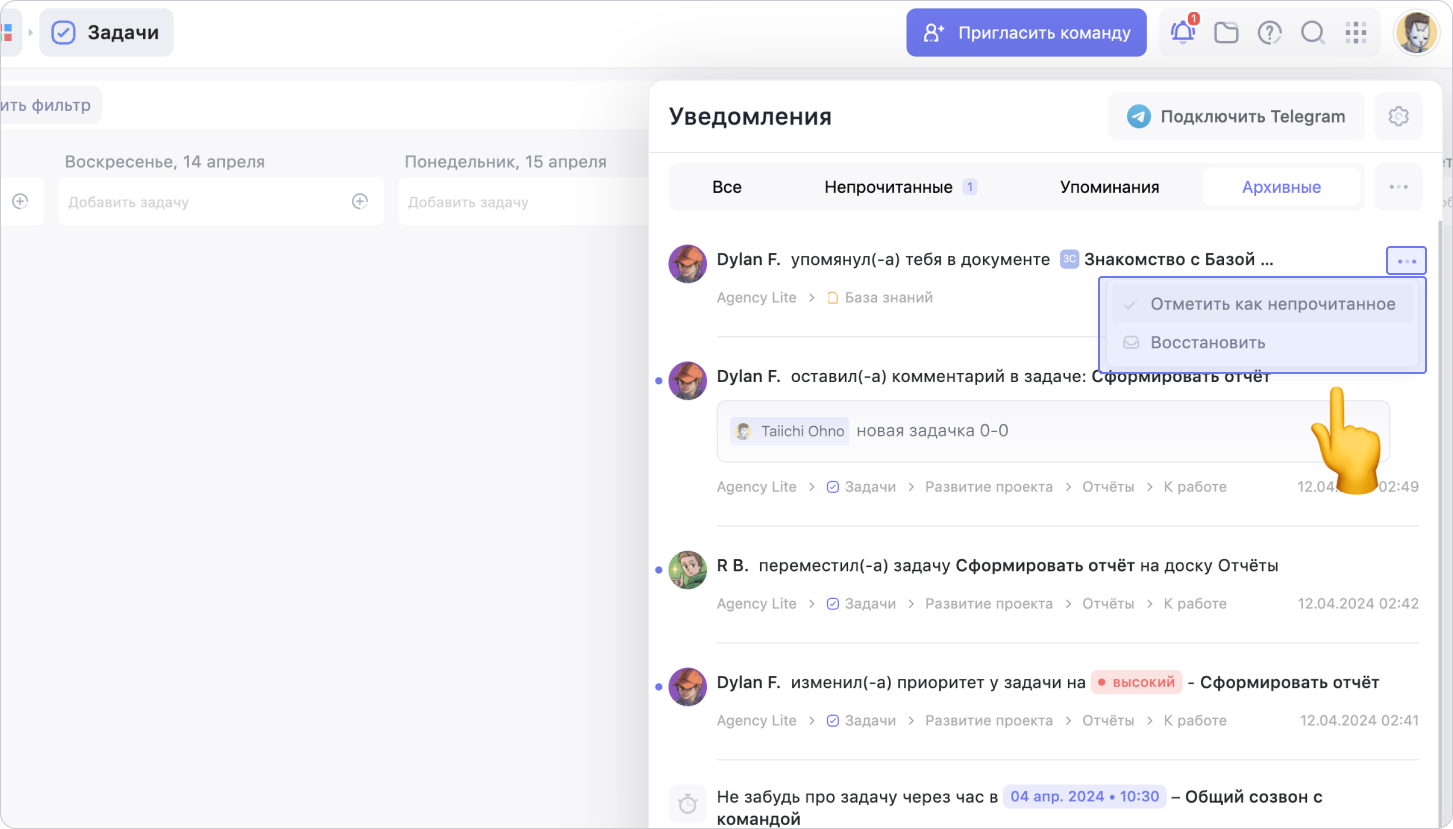Open the apps grid icon
This screenshot has width=1453, height=829.
1356,33
